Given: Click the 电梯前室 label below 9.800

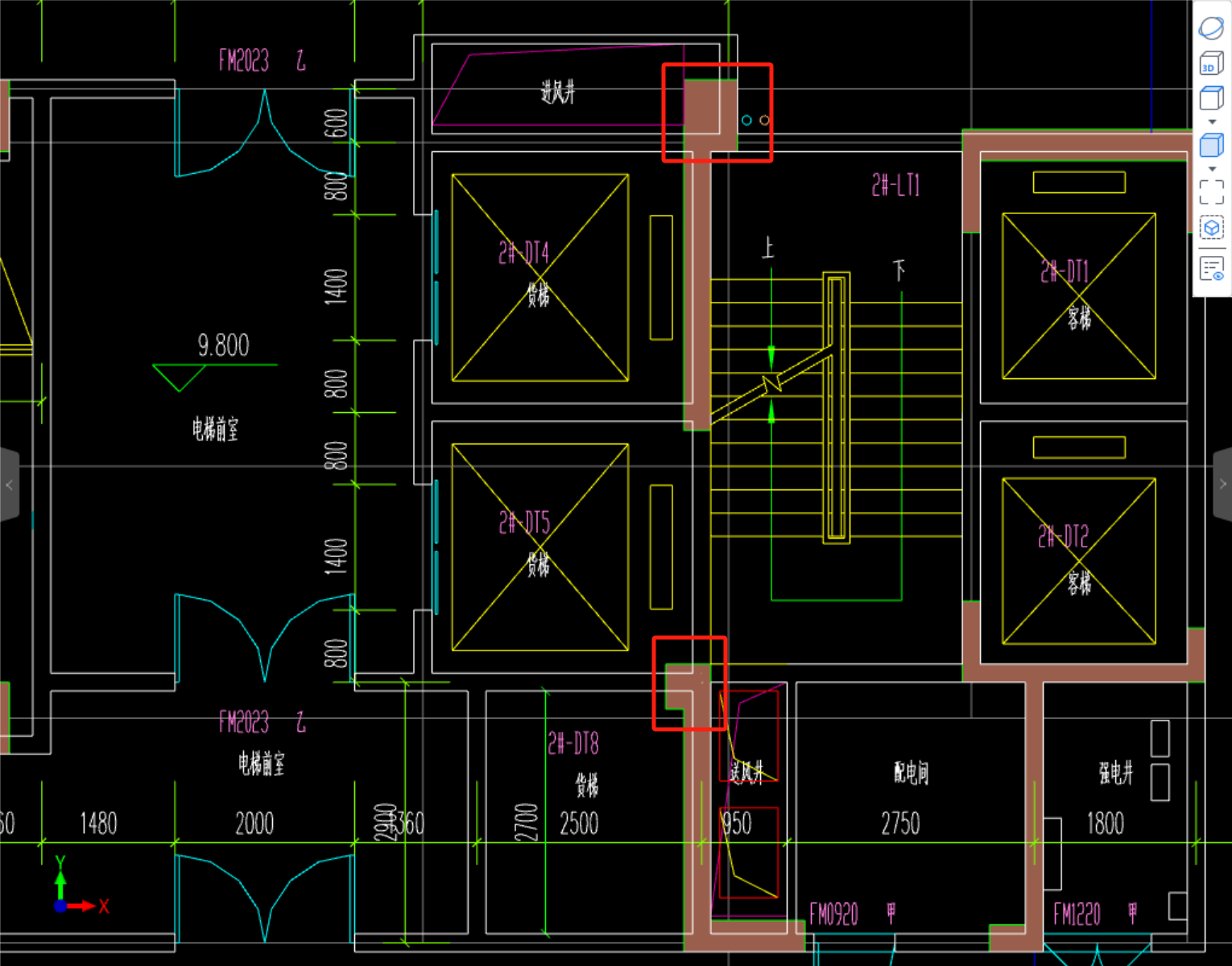Looking at the screenshot, I should [215, 429].
